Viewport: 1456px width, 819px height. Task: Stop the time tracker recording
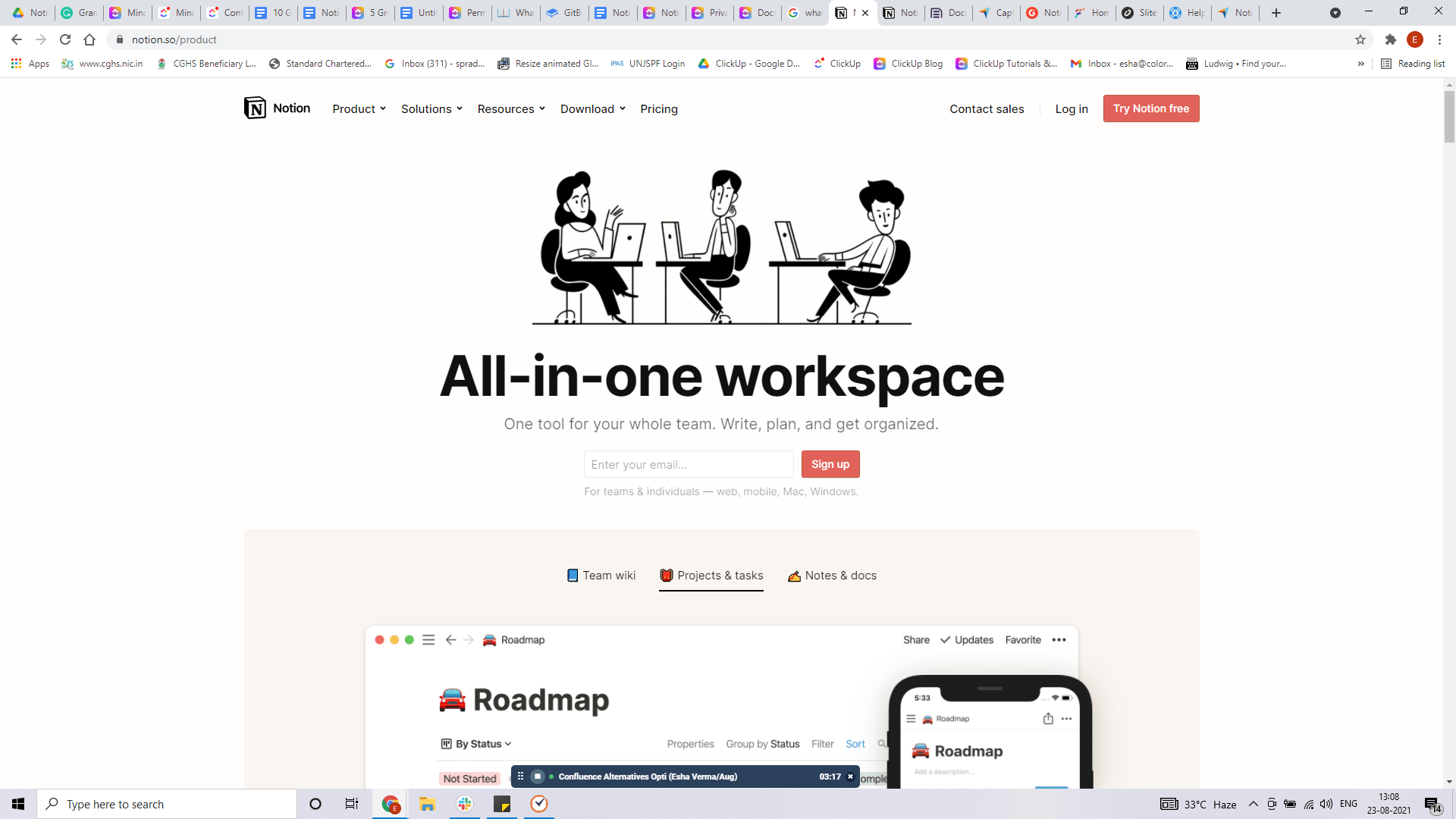tap(538, 777)
